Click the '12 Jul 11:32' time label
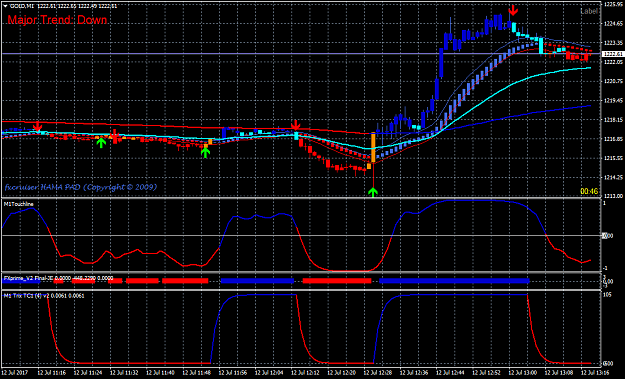The width and height of the screenshot is (625, 379). click(124, 373)
